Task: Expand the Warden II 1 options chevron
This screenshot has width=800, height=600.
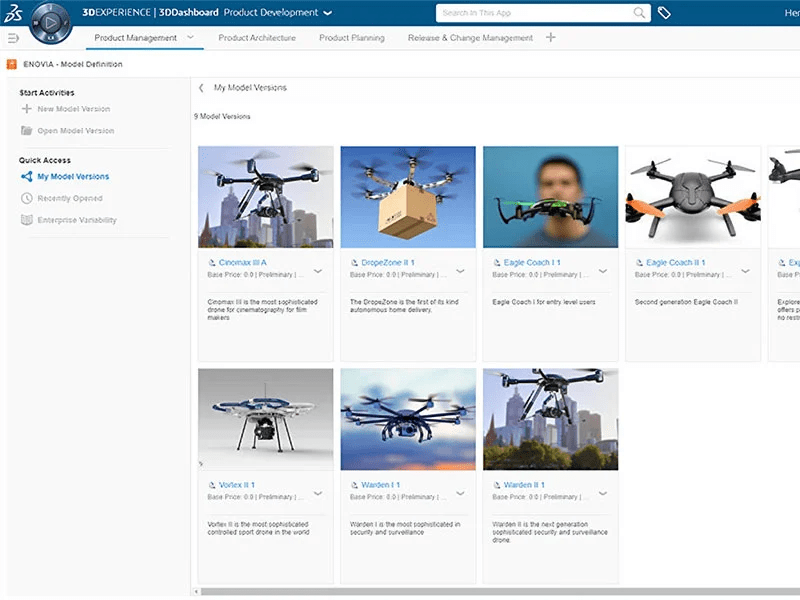Action: 602,491
